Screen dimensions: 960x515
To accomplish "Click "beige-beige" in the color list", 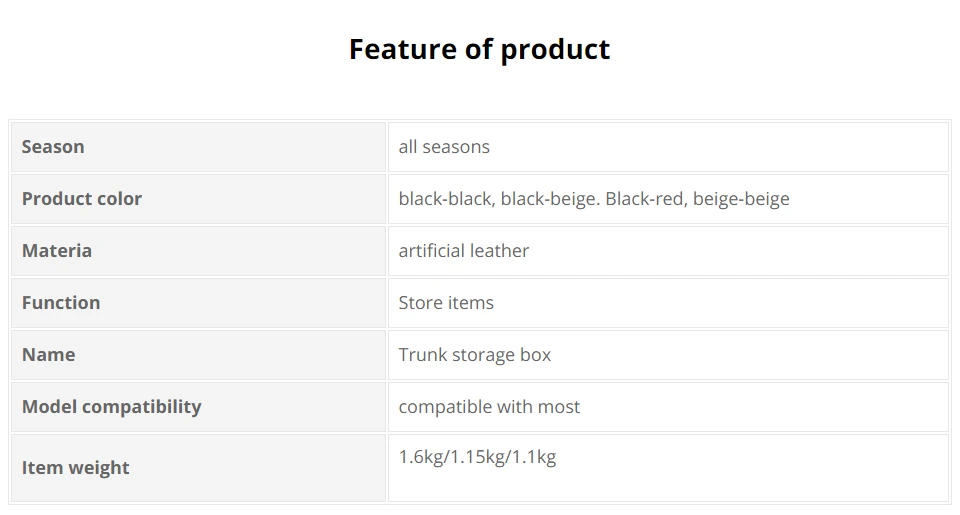I will [741, 199].
